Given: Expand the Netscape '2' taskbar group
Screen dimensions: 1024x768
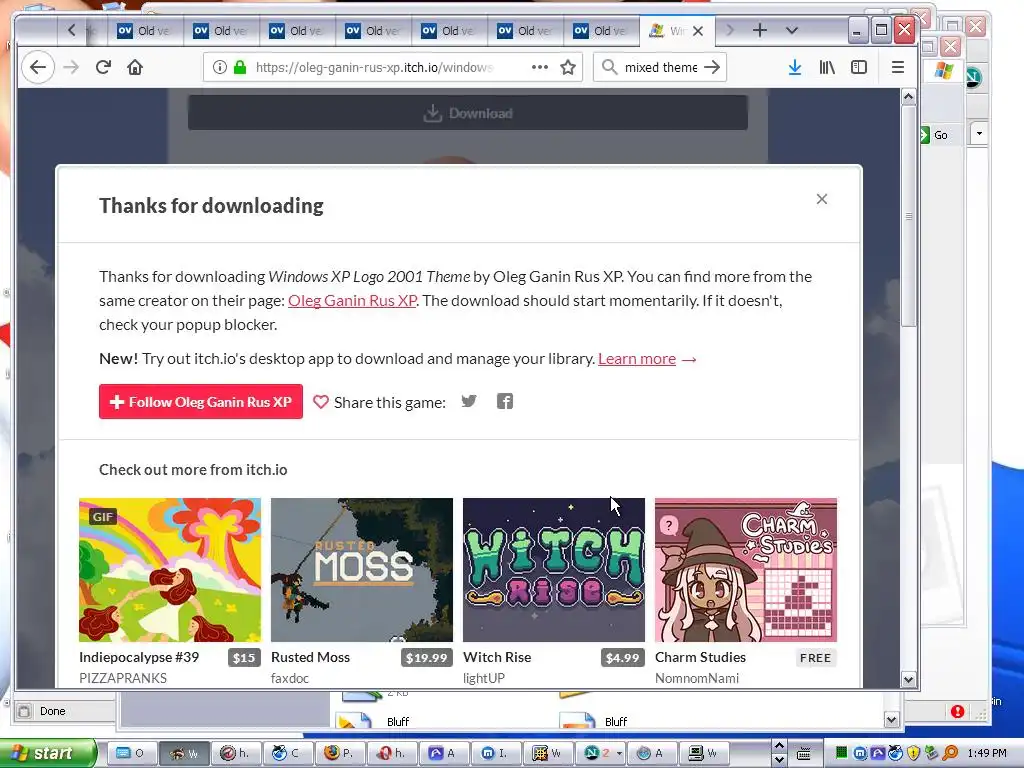Looking at the screenshot, I should [x=601, y=753].
